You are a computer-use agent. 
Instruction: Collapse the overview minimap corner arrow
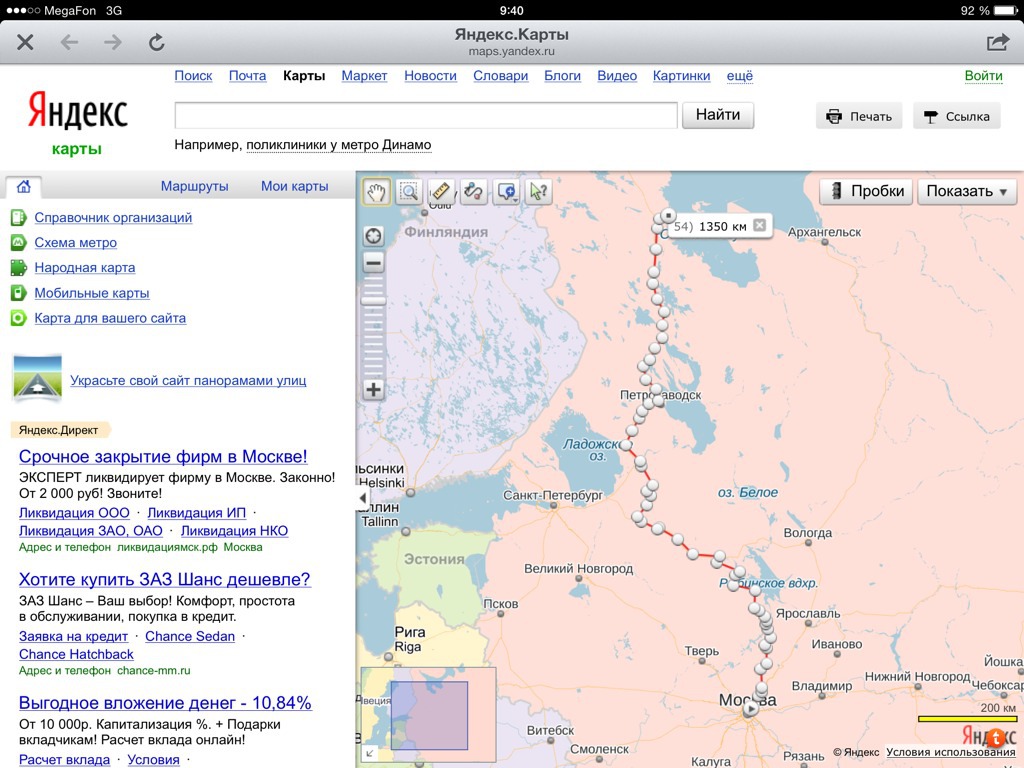370,753
